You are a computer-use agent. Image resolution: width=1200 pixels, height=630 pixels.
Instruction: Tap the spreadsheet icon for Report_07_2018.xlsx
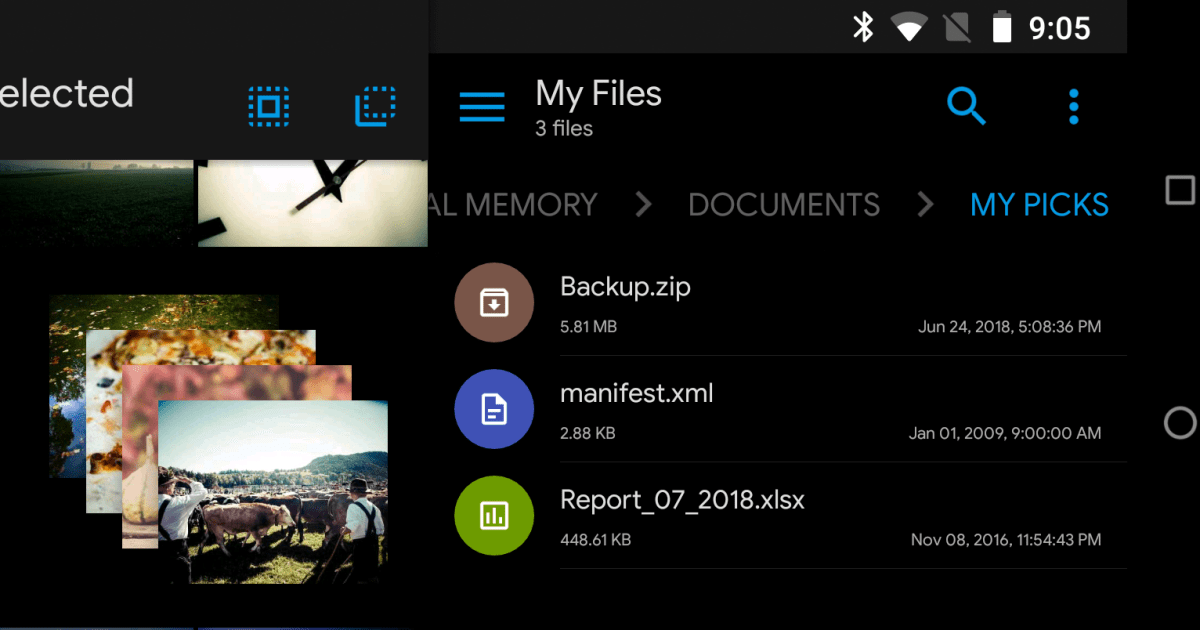pos(494,516)
